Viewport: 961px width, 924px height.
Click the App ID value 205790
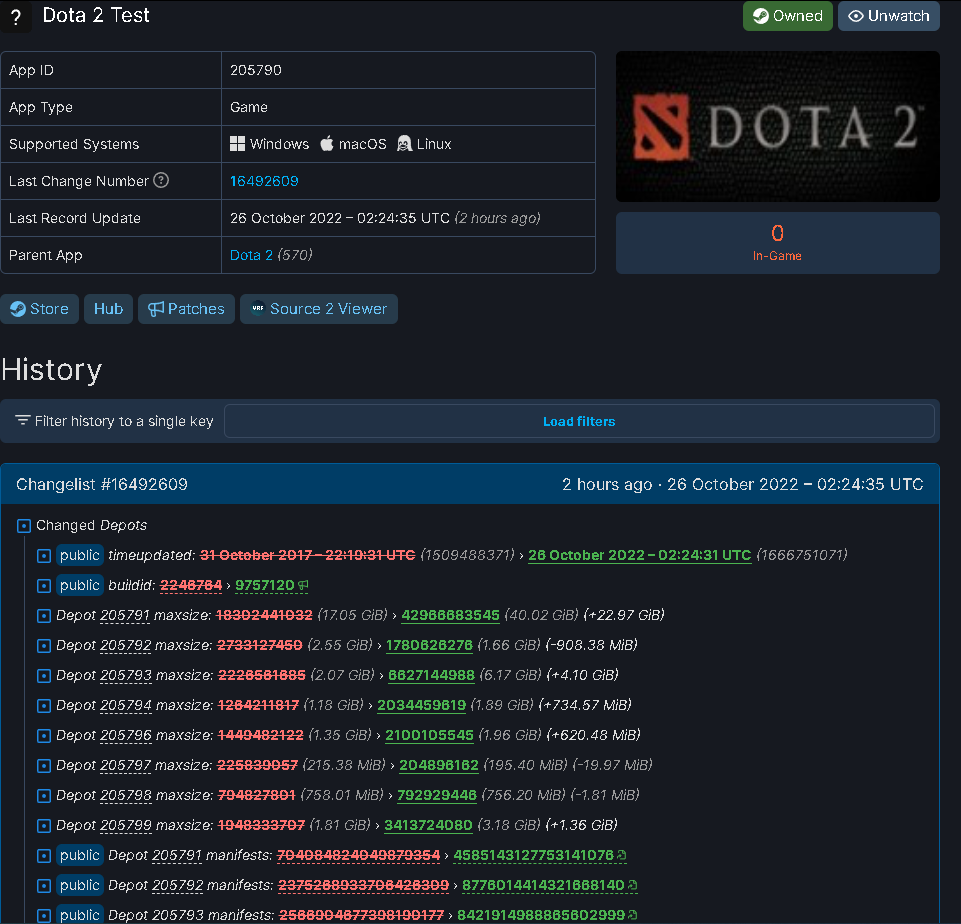point(256,70)
